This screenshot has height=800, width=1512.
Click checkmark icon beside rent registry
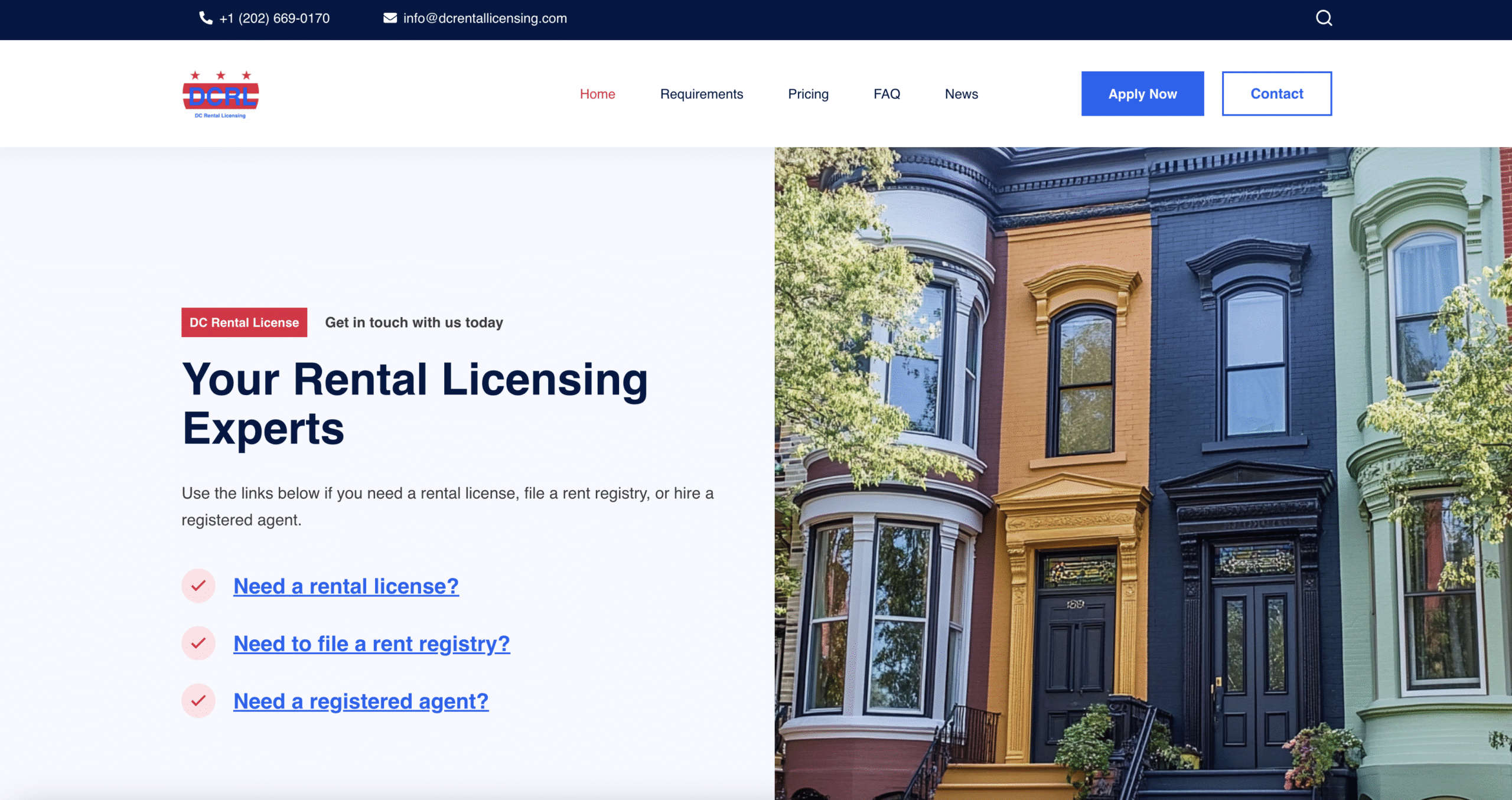click(x=198, y=643)
